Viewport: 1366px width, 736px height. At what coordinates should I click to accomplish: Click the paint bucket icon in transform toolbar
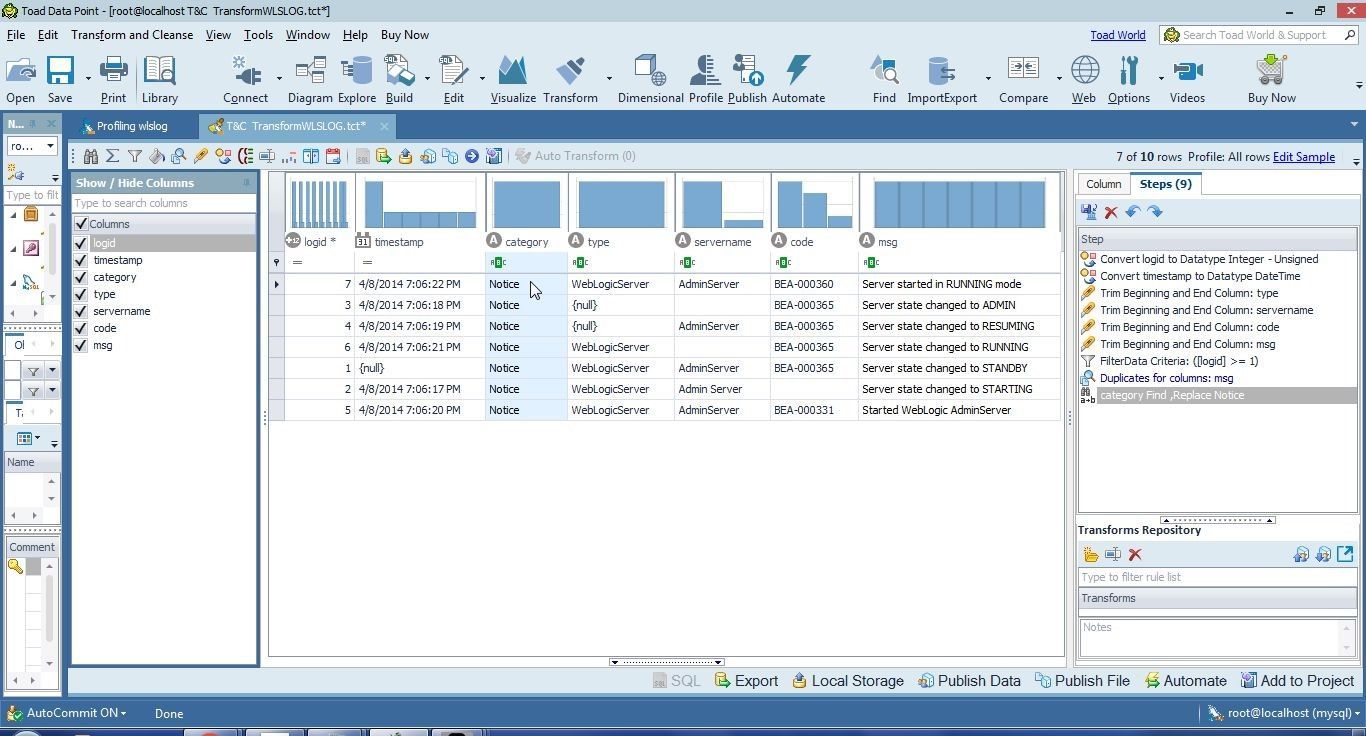pyautogui.click(x=157, y=156)
